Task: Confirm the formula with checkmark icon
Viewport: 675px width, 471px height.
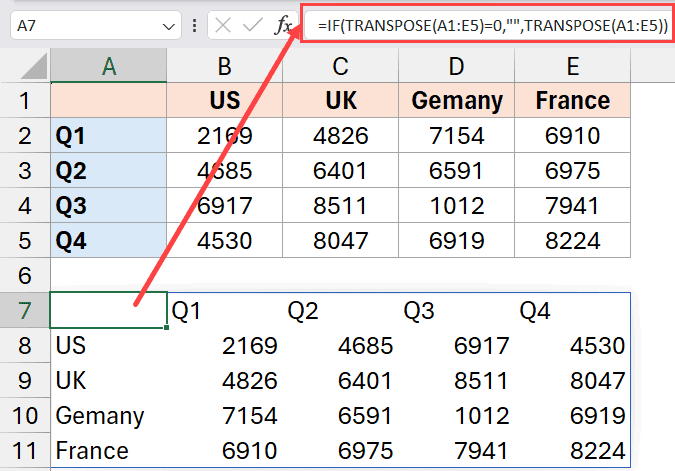Action: (253, 25)
